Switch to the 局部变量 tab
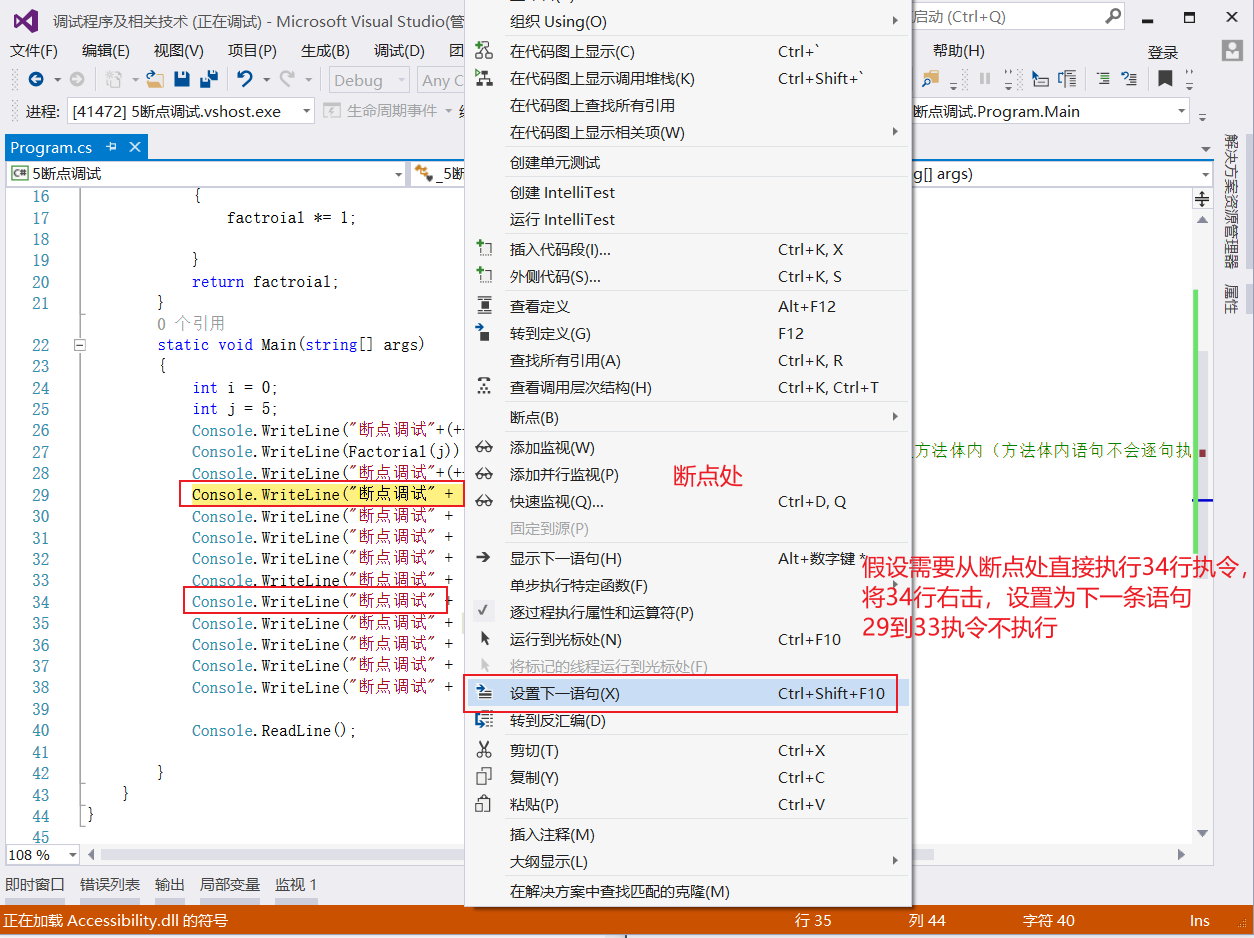This screenshot has height=938, width=1254. (230, 884)
